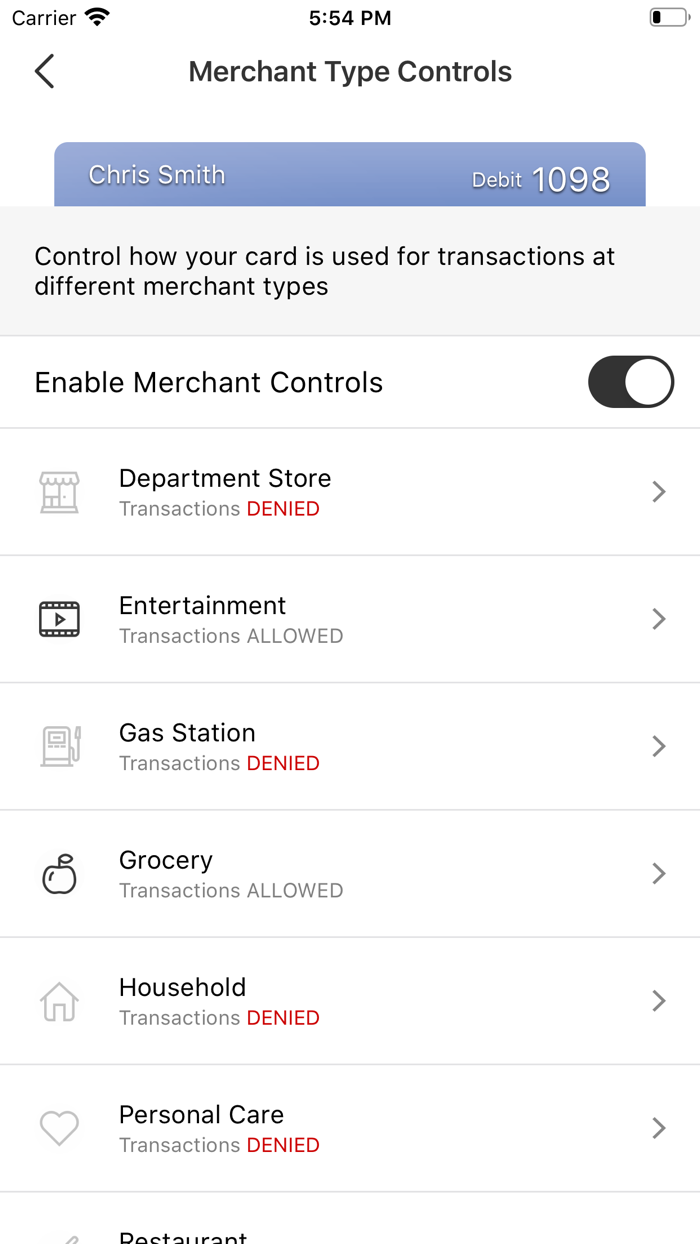Expand the Department Store details chevron
Screen dimensions: 700x1244
coord(658,491)
